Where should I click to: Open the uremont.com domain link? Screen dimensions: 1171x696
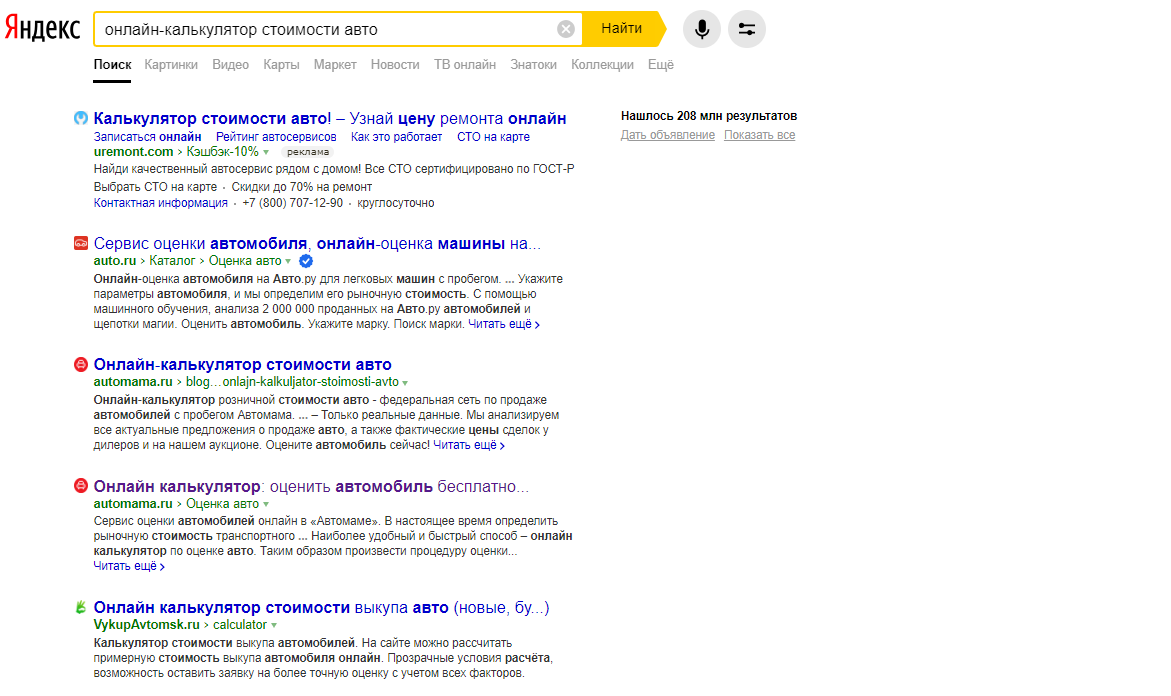[x=133, y=152]
